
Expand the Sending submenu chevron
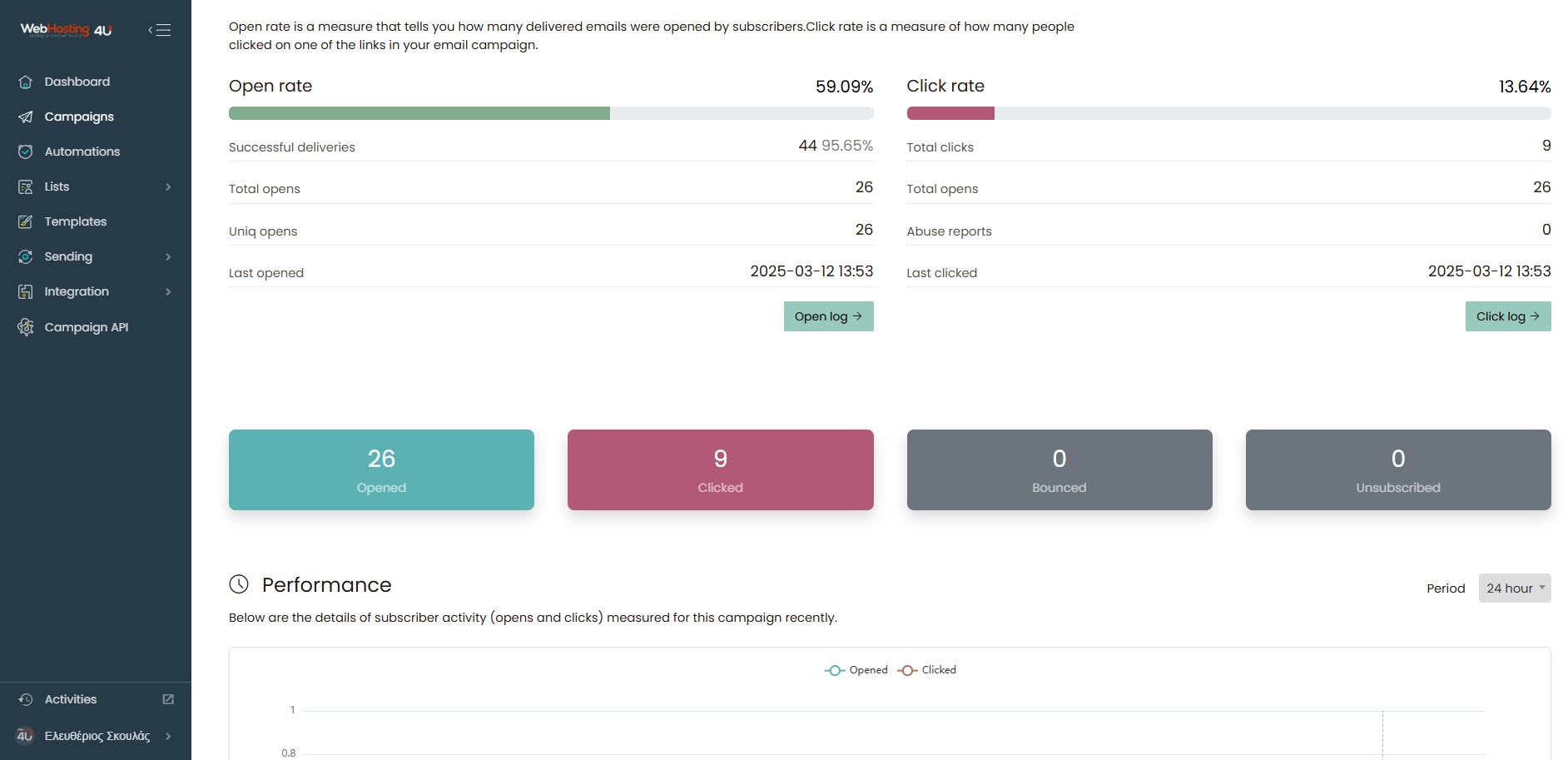click(168, 256)
